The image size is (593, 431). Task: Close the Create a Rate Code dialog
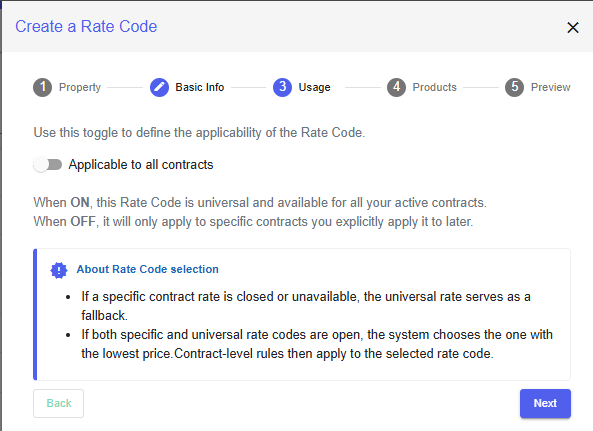(x=573, y=27)
